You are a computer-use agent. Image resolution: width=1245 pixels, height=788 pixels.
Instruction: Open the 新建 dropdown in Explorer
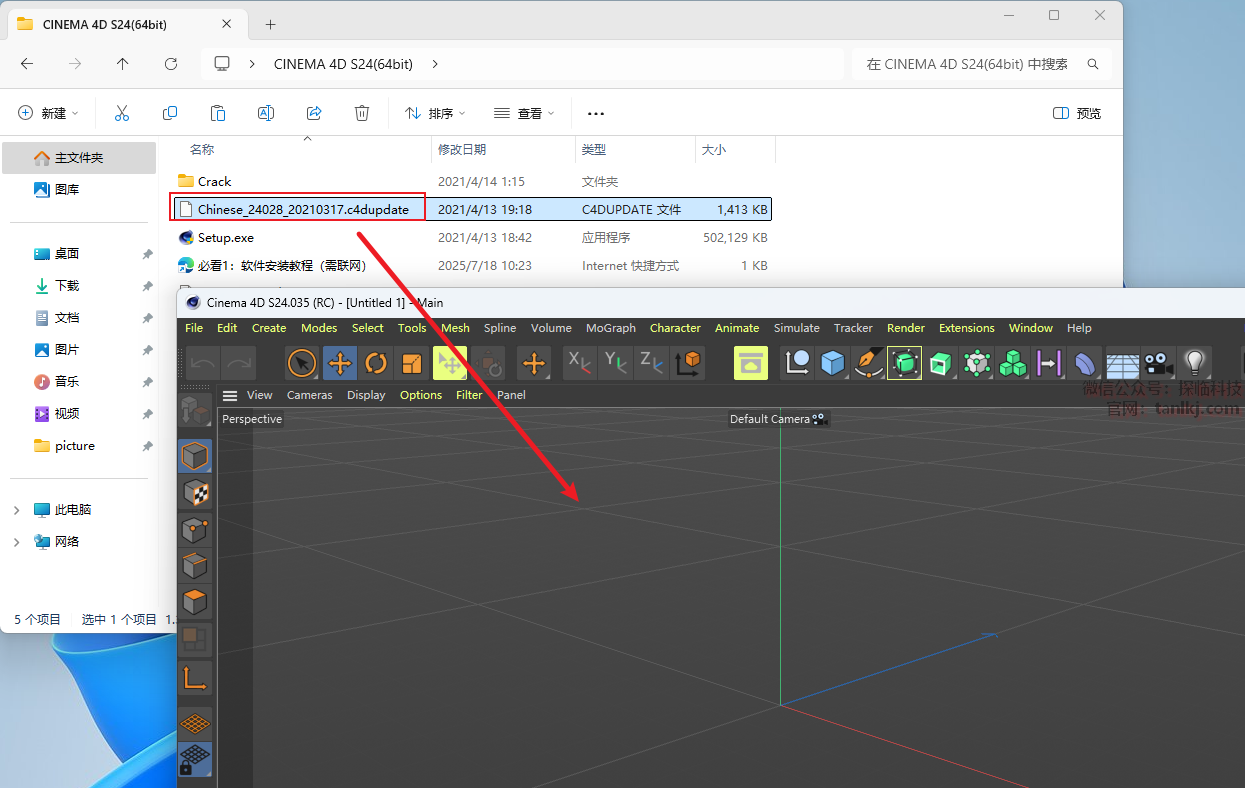tap(48, 113)
